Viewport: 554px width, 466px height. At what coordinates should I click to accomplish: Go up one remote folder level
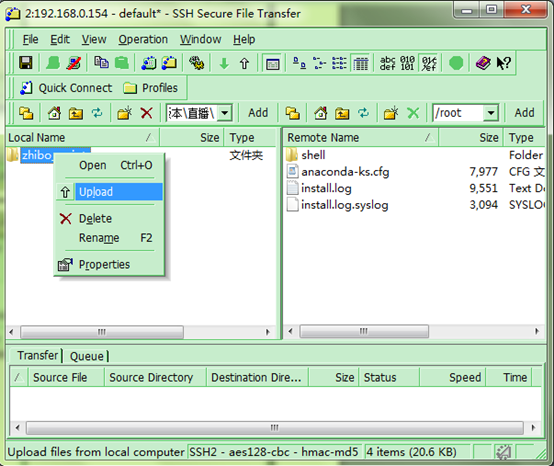(342, 113)
